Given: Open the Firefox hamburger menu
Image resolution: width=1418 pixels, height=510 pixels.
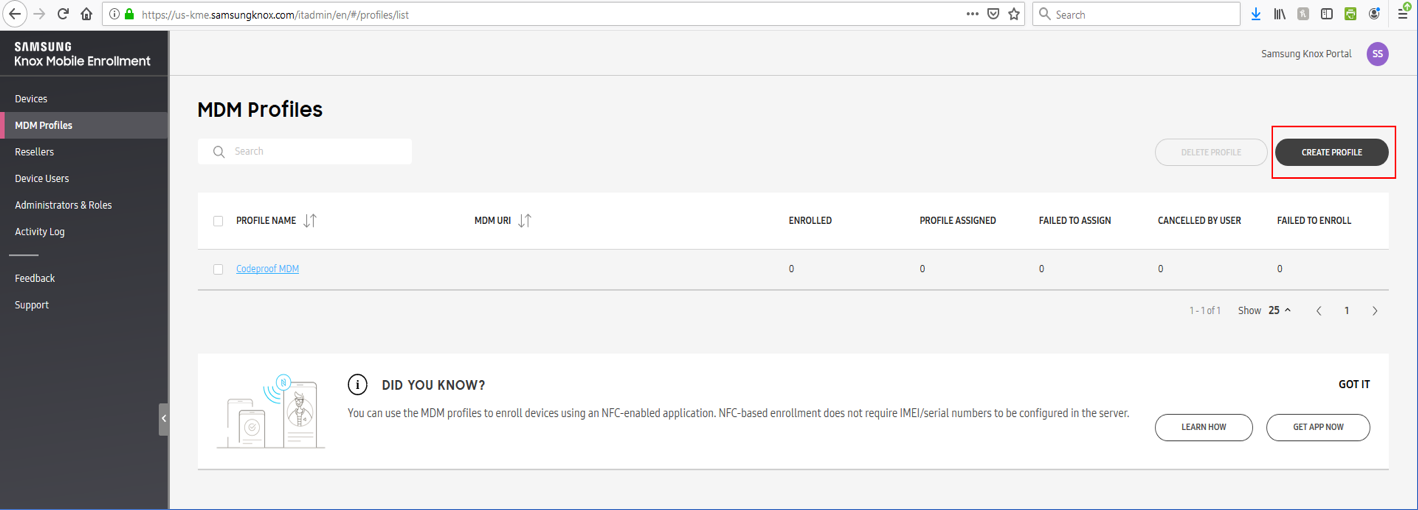Looking at the screenshot, I should coord(1402,13).
